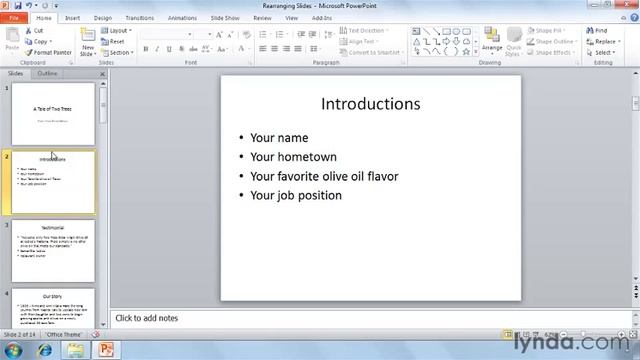
Task: Open the Customize Quick Access Toolbar arrow
Action: pyautogui.click(x=56, y=6)
